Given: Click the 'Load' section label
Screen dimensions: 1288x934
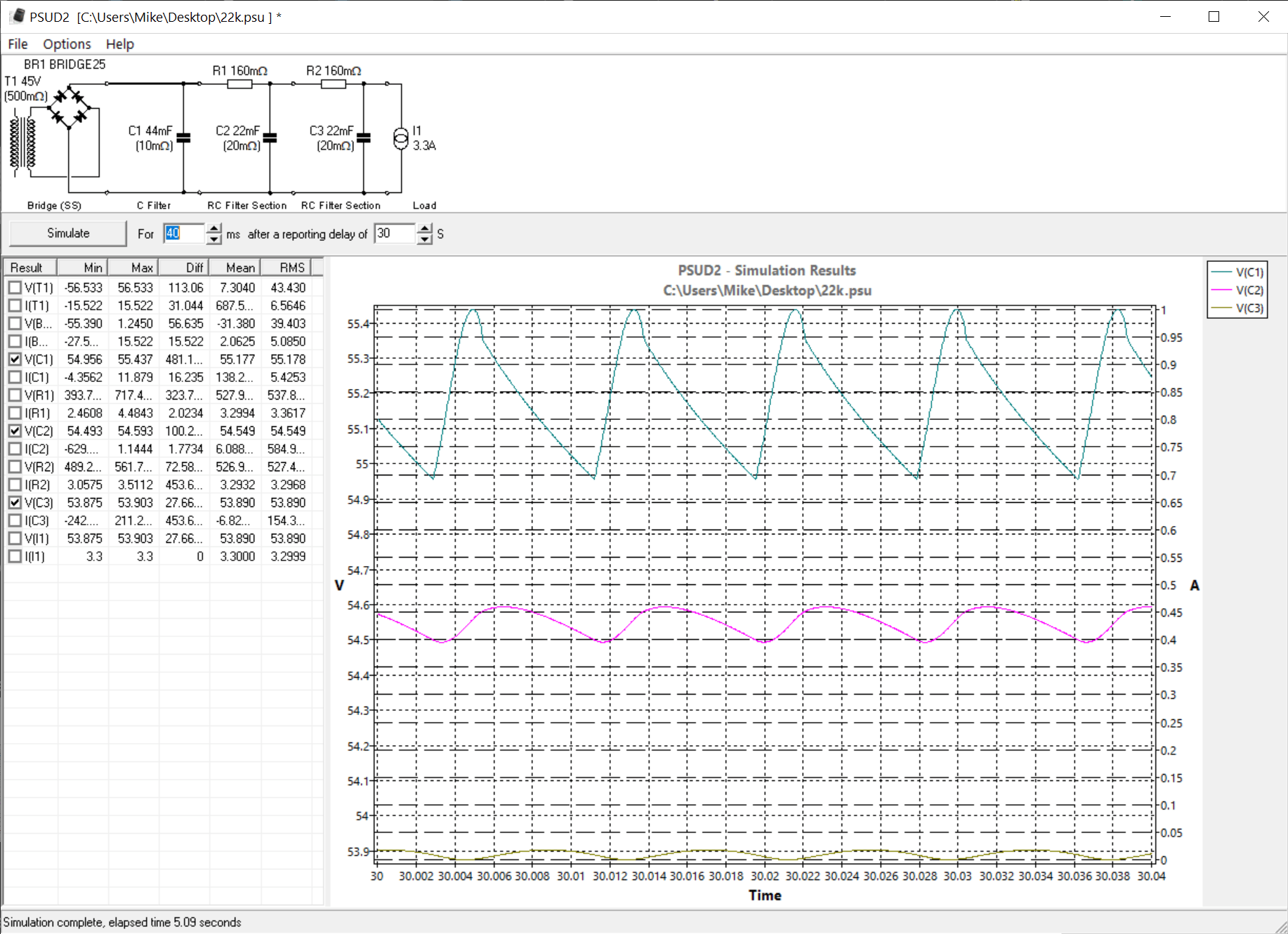Looking at the screenshot, I should (424, 205).
